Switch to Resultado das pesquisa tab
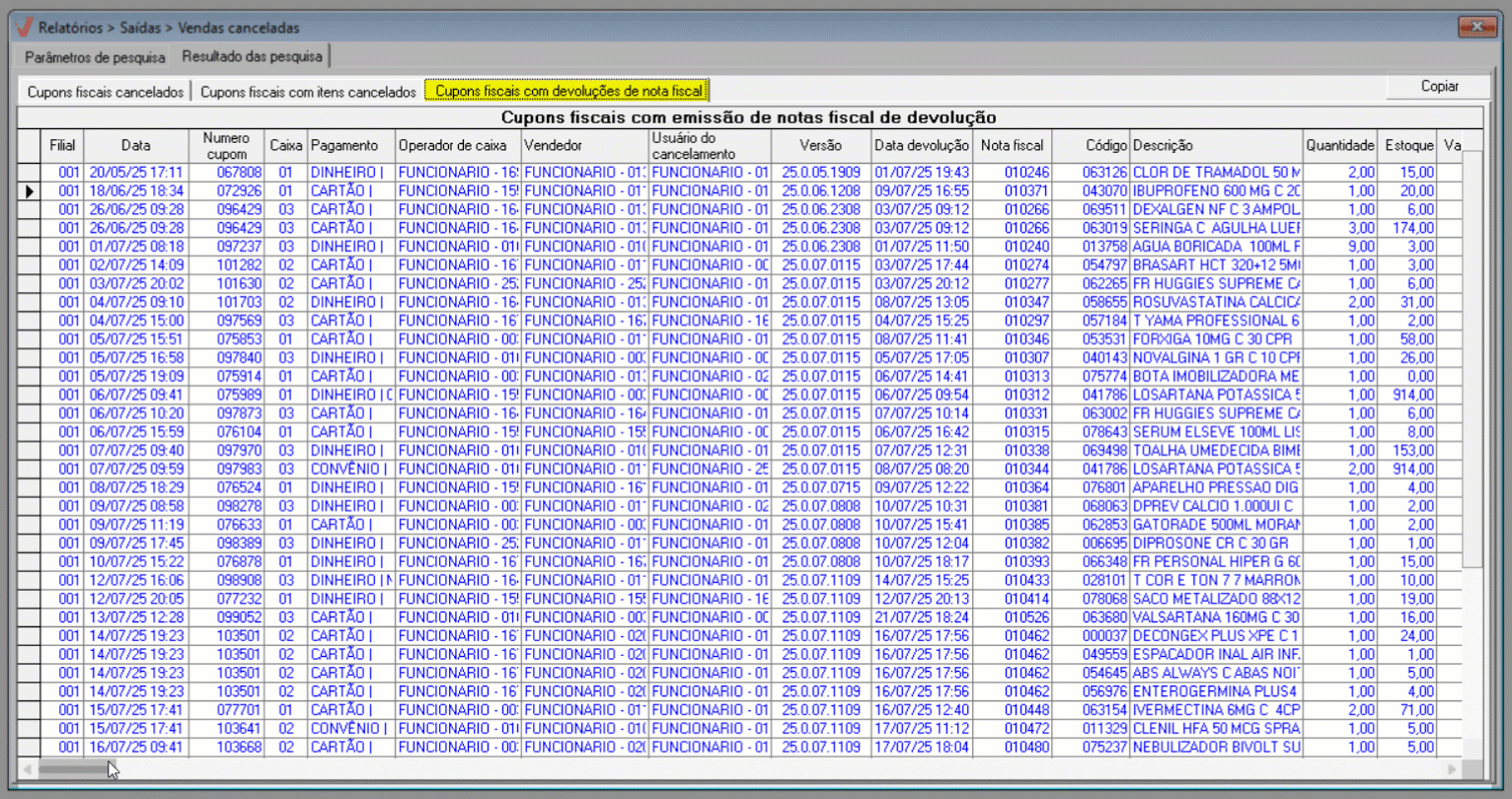 coord(252,56)
